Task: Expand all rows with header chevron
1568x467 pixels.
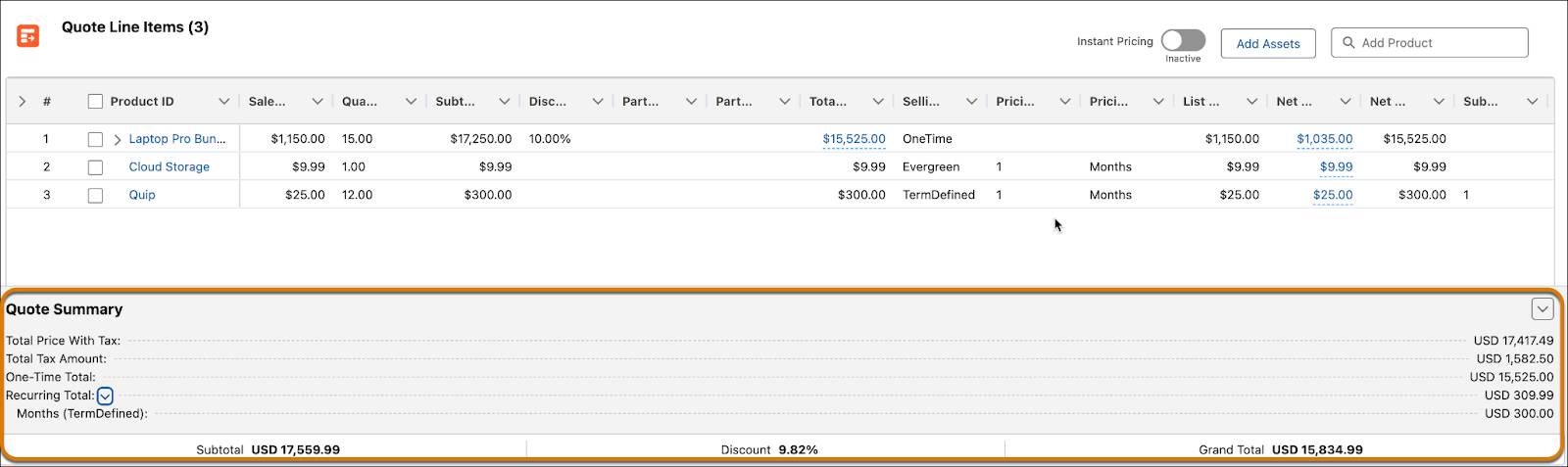Action: [x=22, y=101]
